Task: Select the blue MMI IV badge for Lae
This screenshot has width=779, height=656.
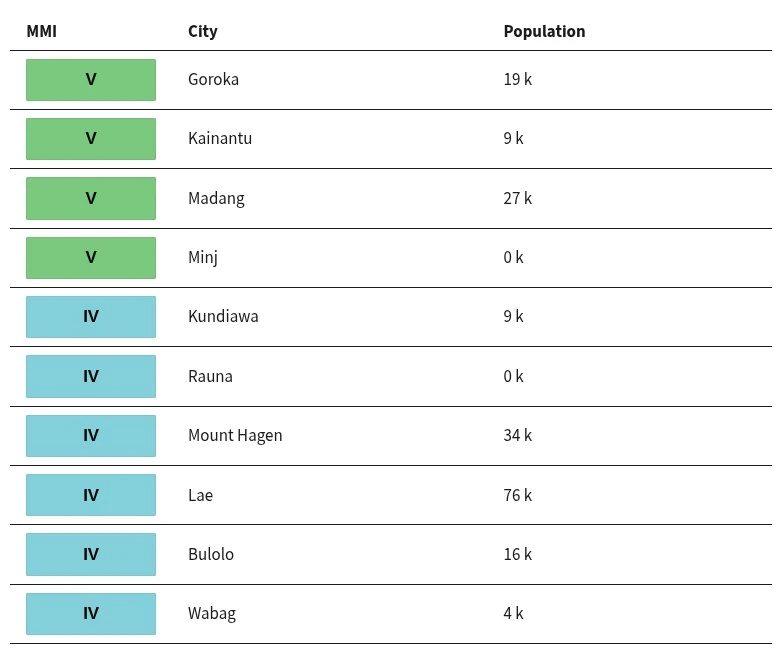Action: click(x=91, y=495)
